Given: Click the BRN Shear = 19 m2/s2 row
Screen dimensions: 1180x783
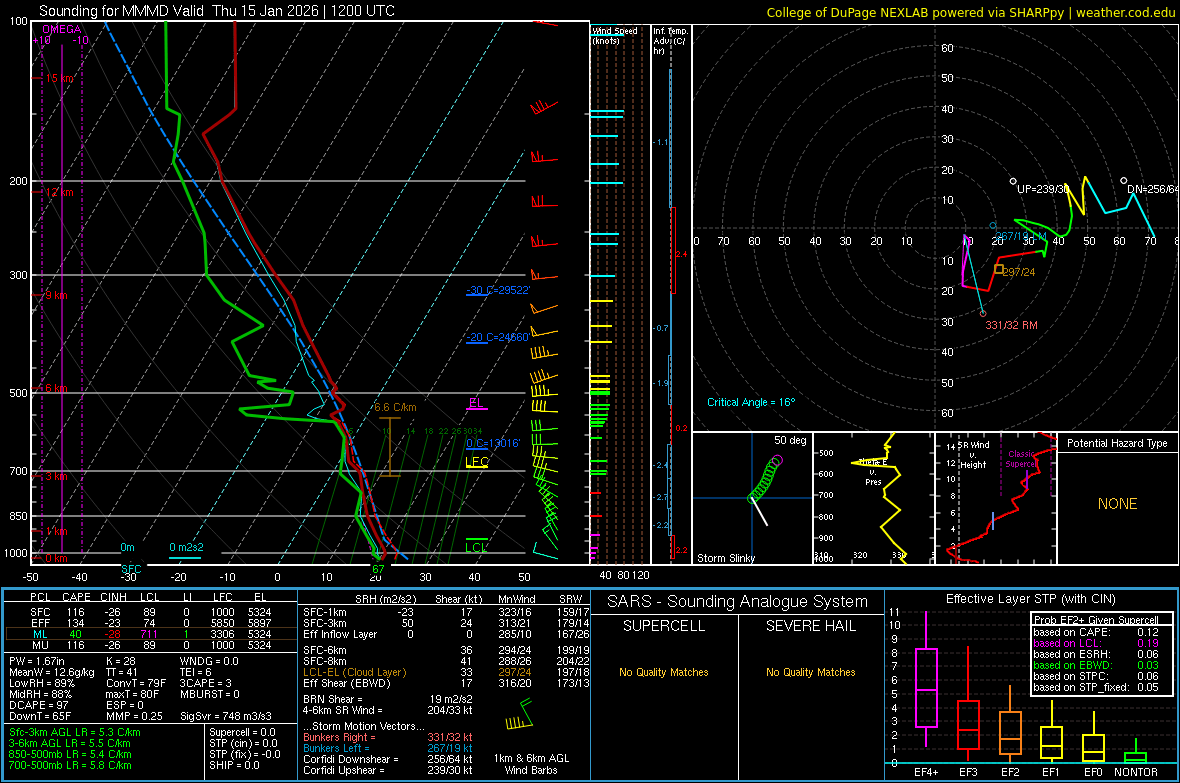Looking at the screenshot, I should click(x=388, y=699).
